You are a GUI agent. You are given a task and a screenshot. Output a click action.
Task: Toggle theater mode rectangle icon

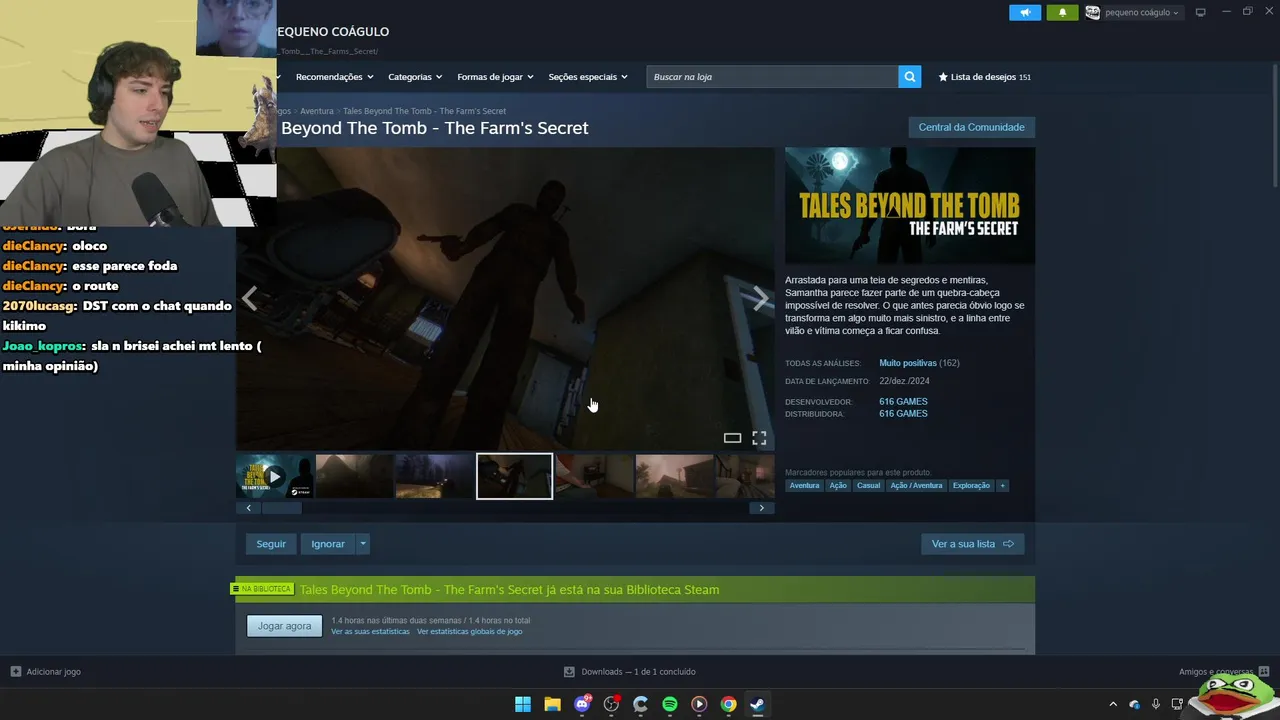(732, 438)
